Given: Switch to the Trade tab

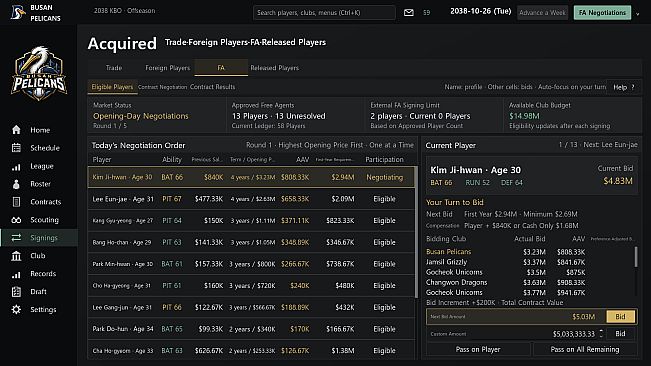Looking at the screenshot, I should point(114,68).
